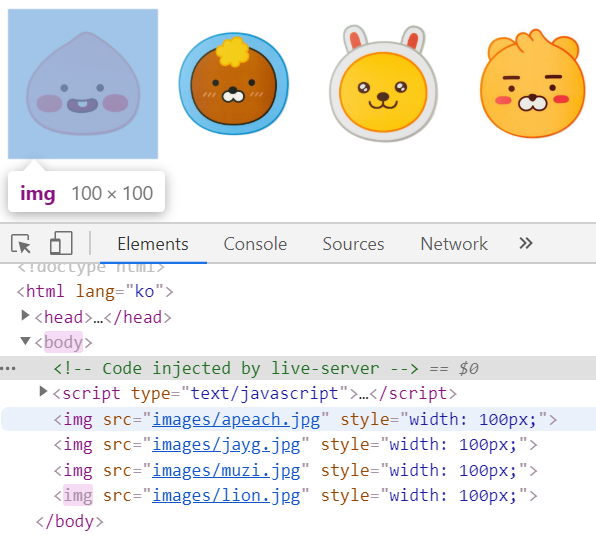
Task: Open the images/jayg.jpg link
Action: (226, 445)
